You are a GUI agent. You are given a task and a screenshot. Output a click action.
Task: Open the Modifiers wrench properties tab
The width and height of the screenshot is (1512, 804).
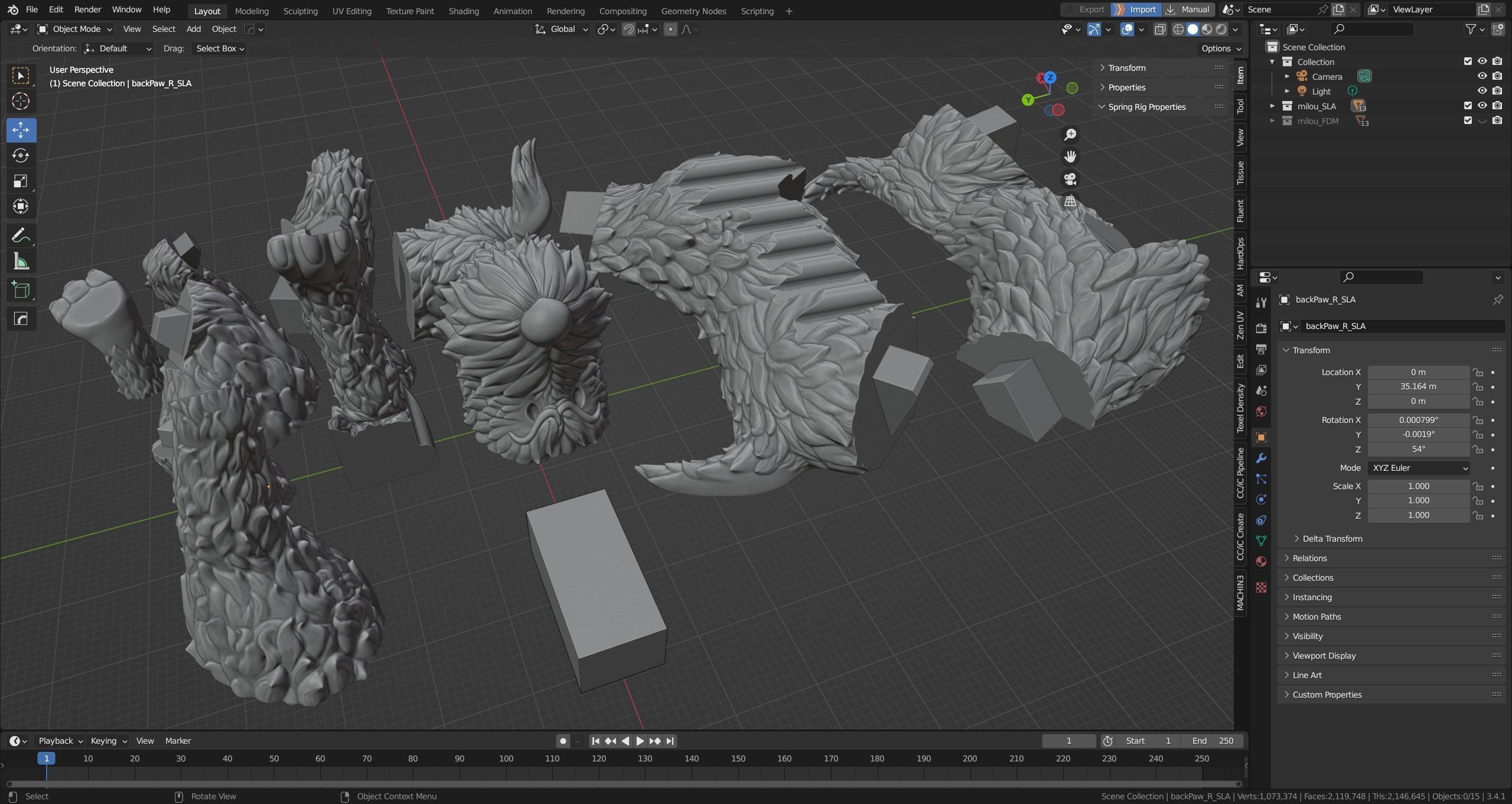1261,458
